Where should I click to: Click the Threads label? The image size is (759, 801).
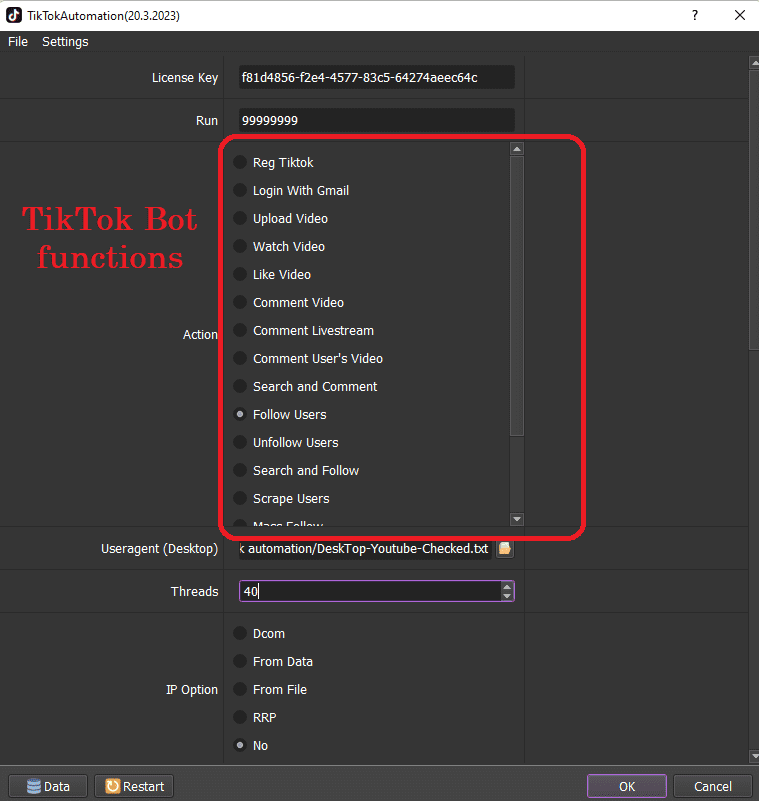coord(195,592)
